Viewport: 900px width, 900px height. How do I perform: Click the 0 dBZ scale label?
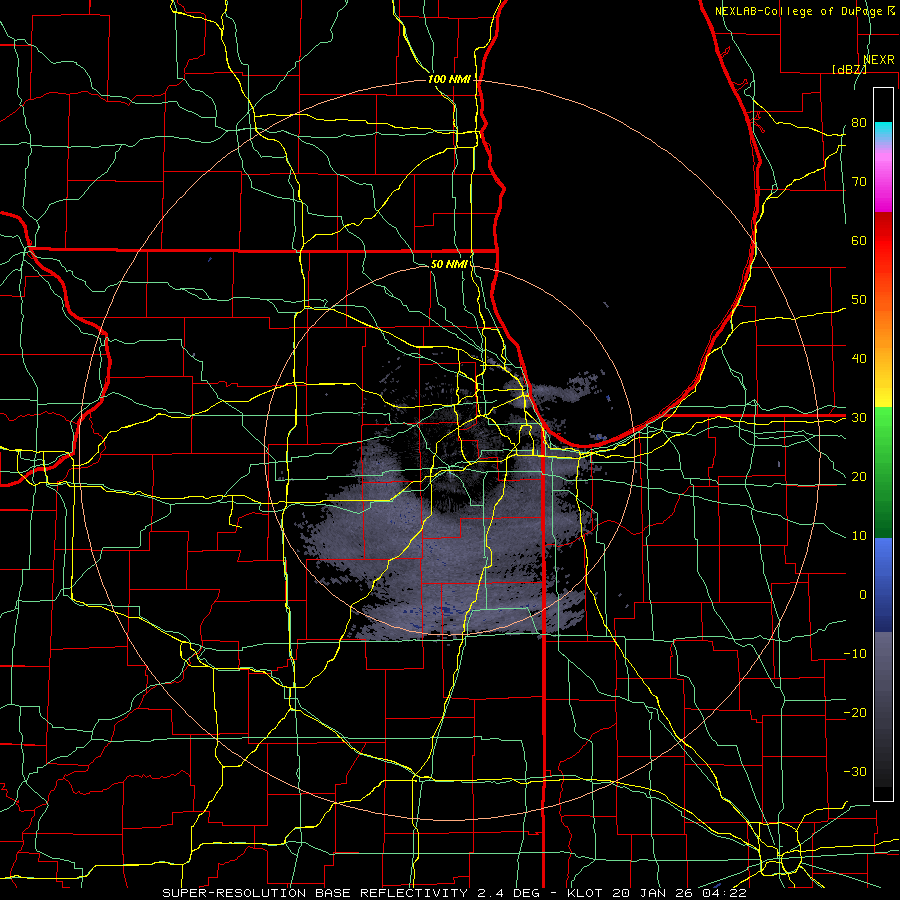coord(863,595)
